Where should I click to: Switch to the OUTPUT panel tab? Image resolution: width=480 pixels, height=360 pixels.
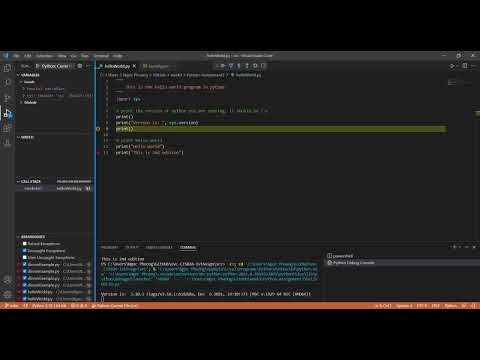coord(132,247)
